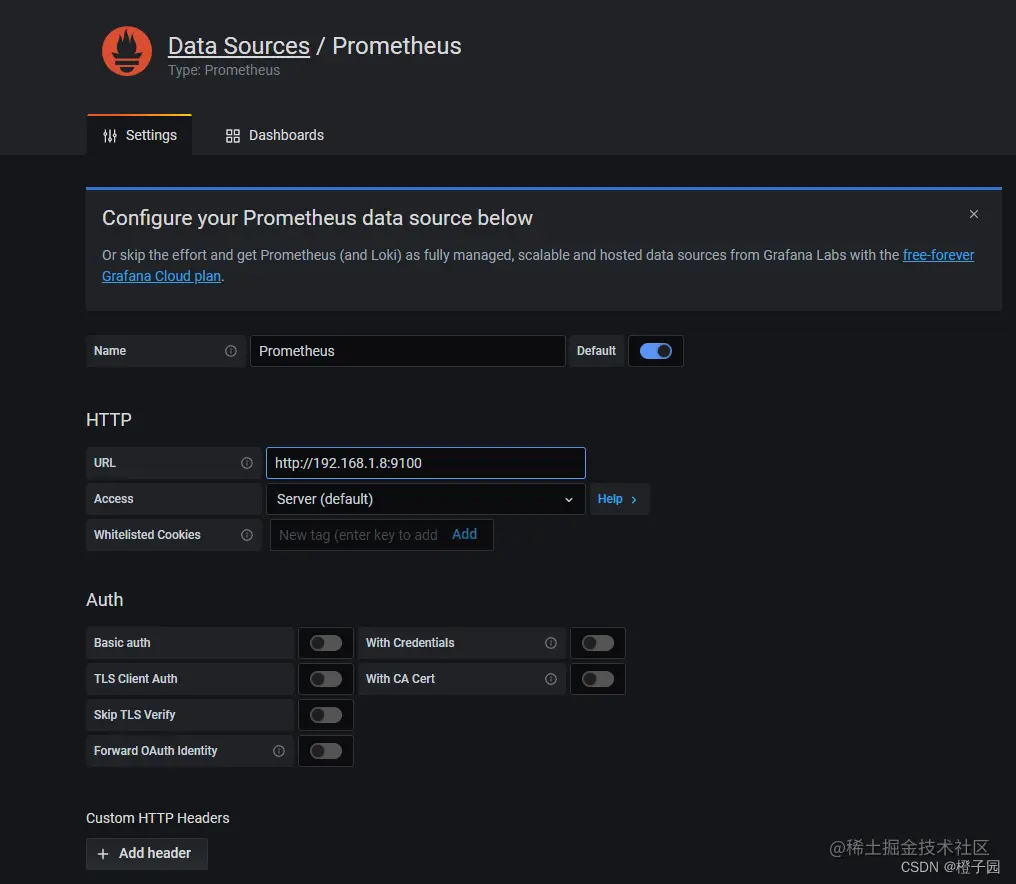Image resolution: width=1016 pixels, height=884 pixels.
Task: Click the HTTP section heading
Action: [x=109, y=420]
